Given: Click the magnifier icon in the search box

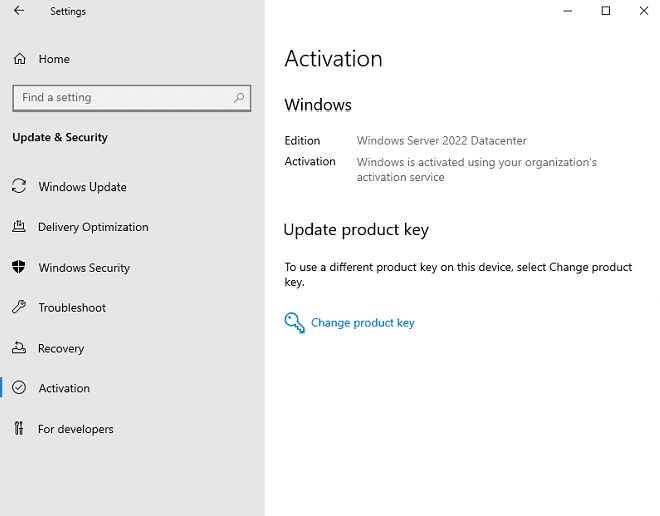Looking at the screenshot, I should point(239,98).
